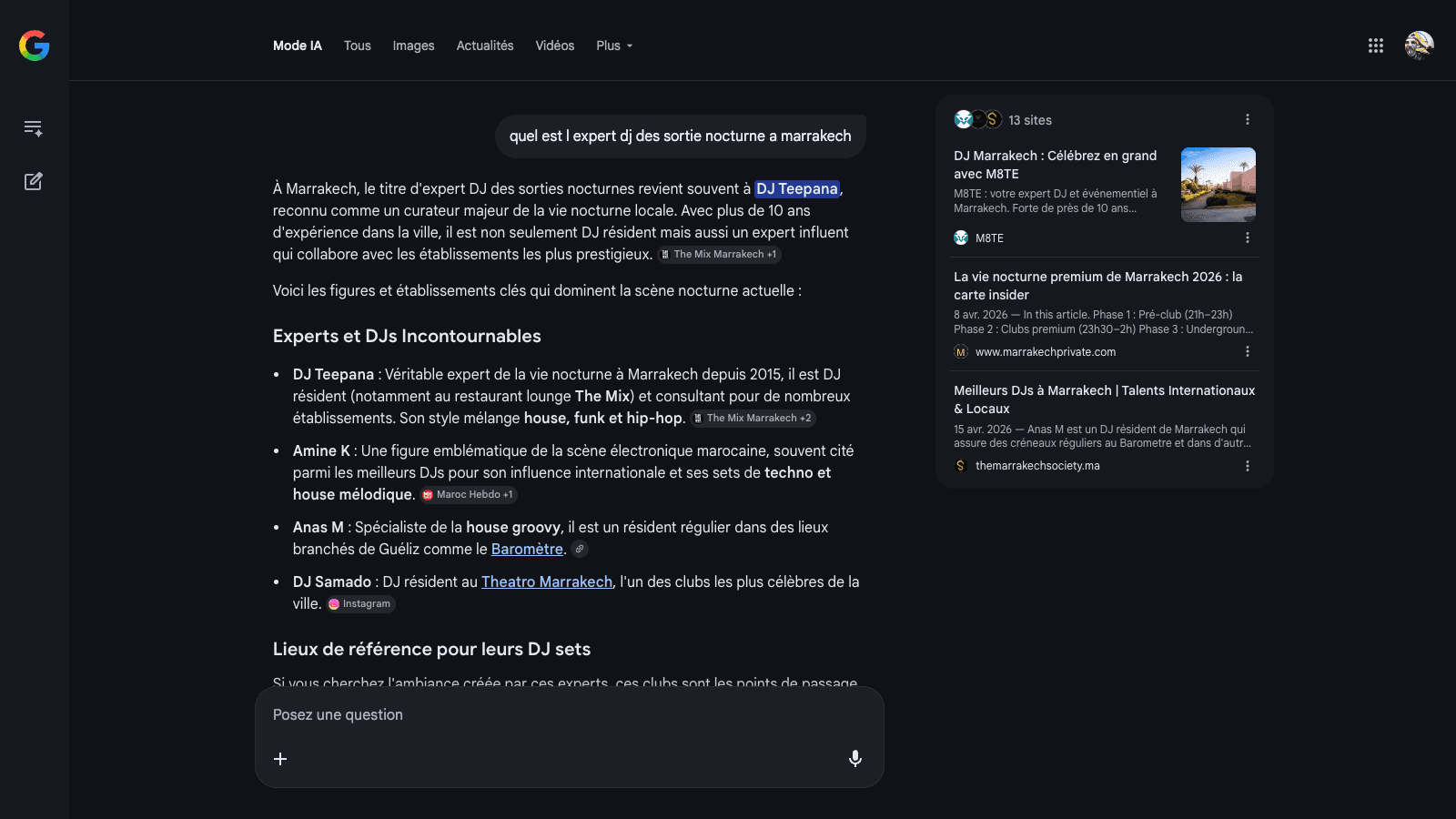Open the Actualités tab

(x=485, y=45)
